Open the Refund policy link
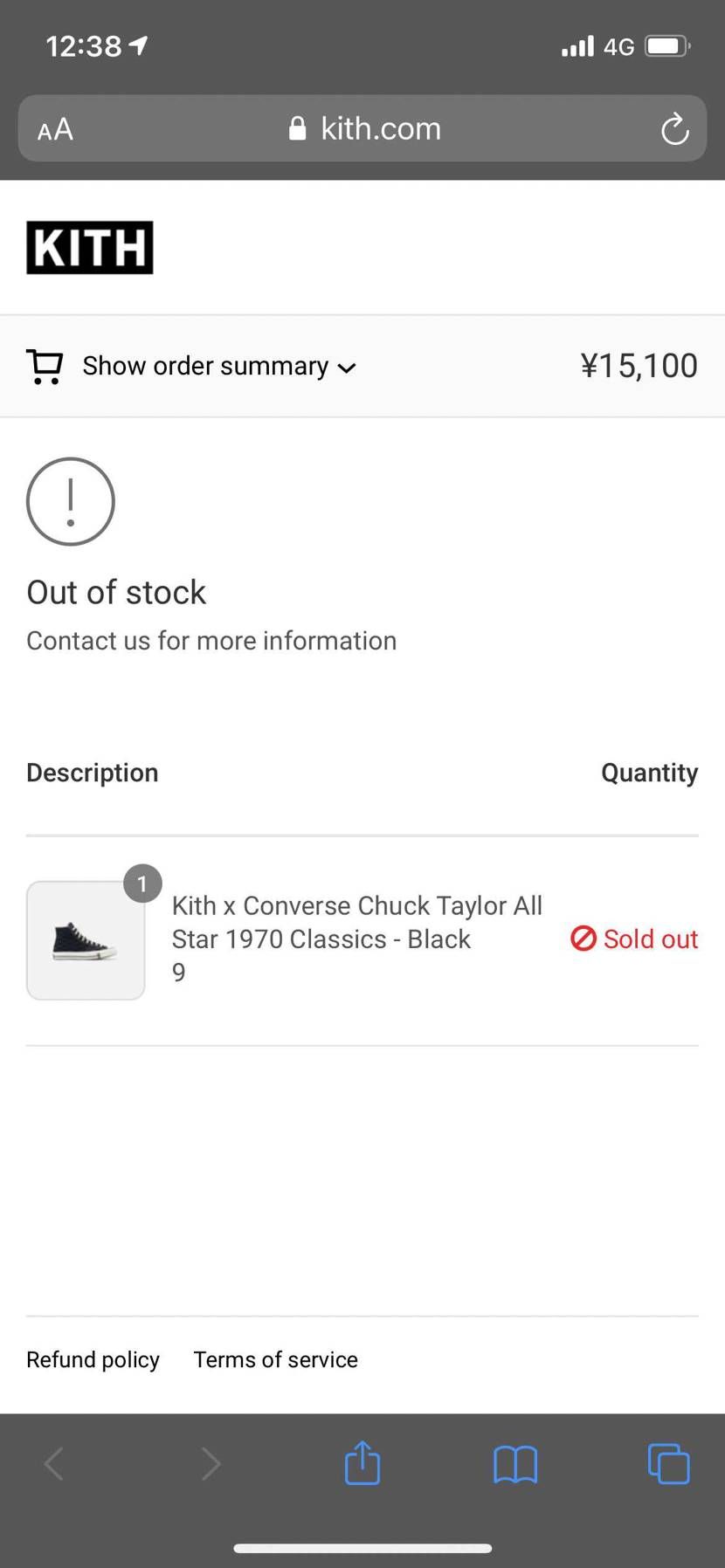 (x=93, y=1359)
